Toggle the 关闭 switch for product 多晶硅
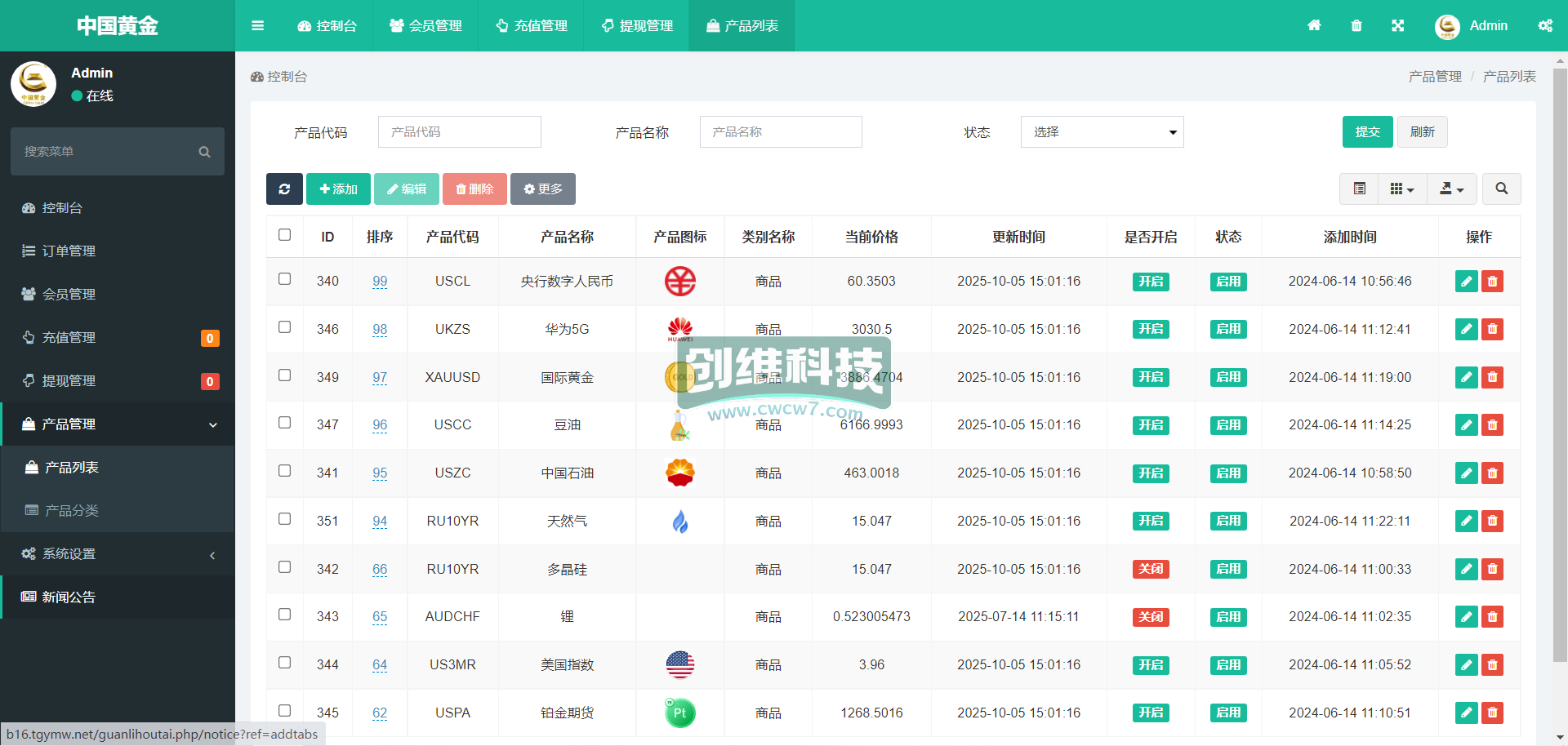 coord(1150,569)
